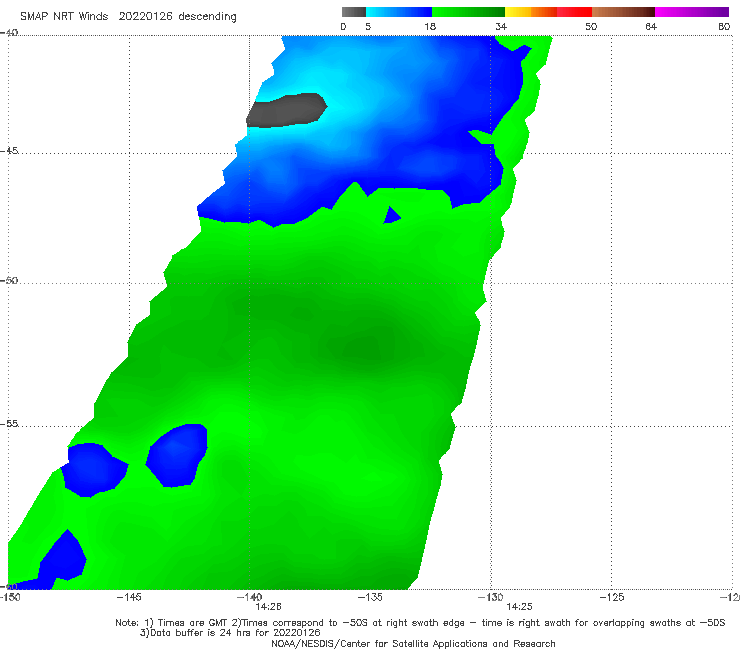Click the swath time 14:26
Screen dimensions: 740x650
[269, 607]
